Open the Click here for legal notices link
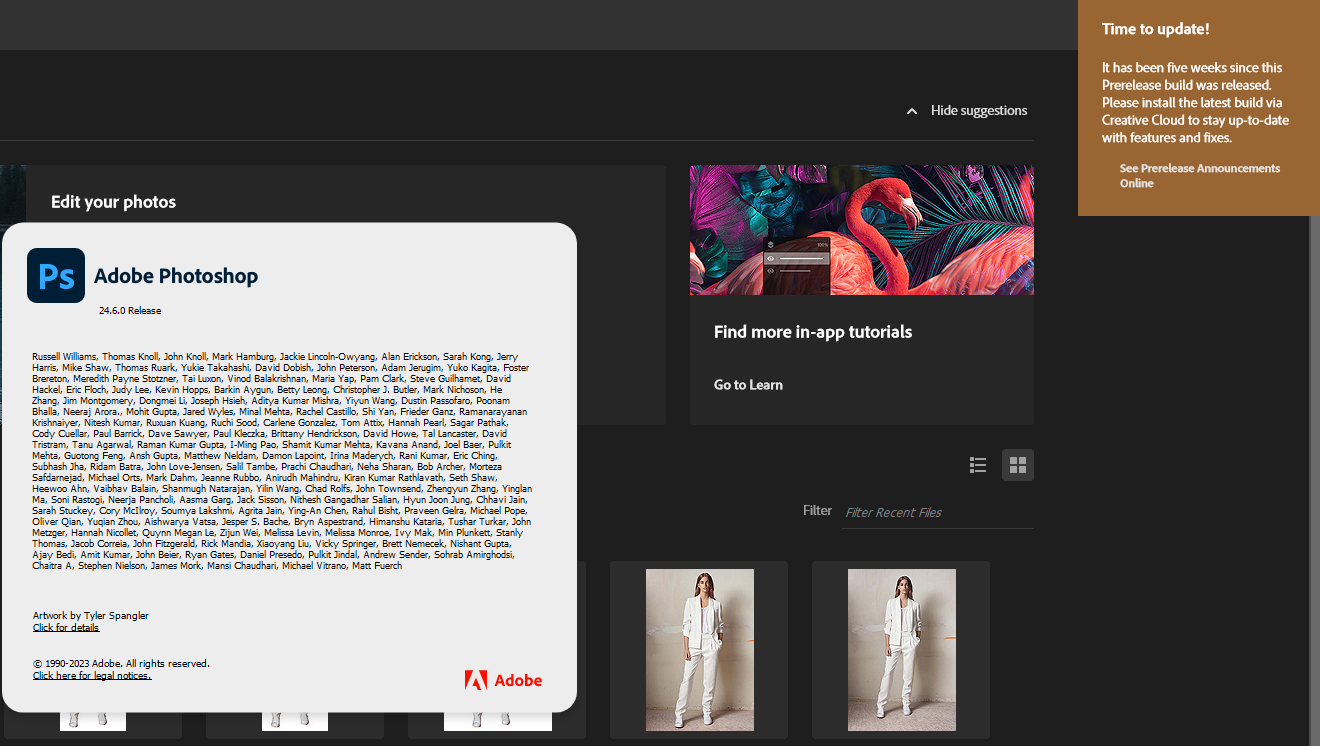This screenshot has height=746, width=1320. pos(92,676)
